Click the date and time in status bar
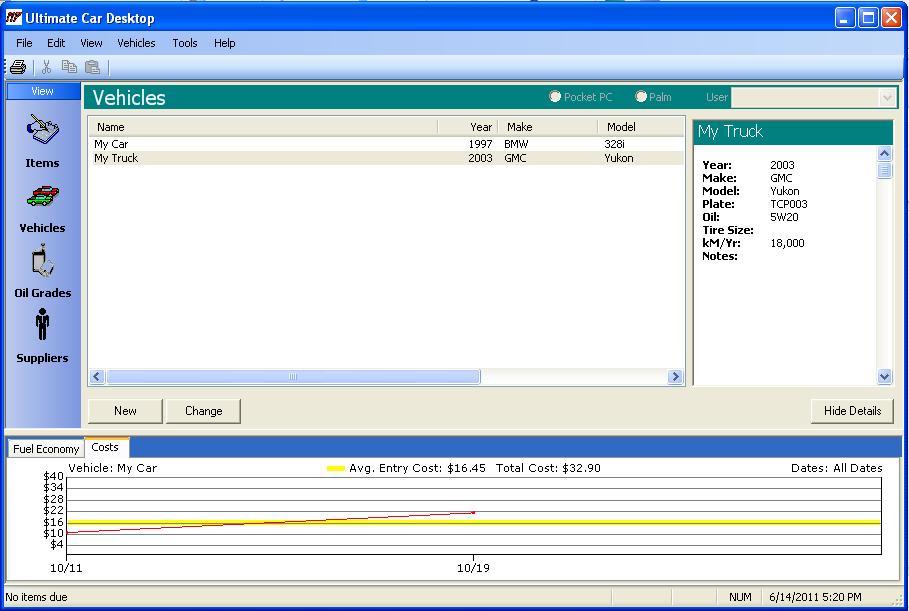 tap(815, 597)
